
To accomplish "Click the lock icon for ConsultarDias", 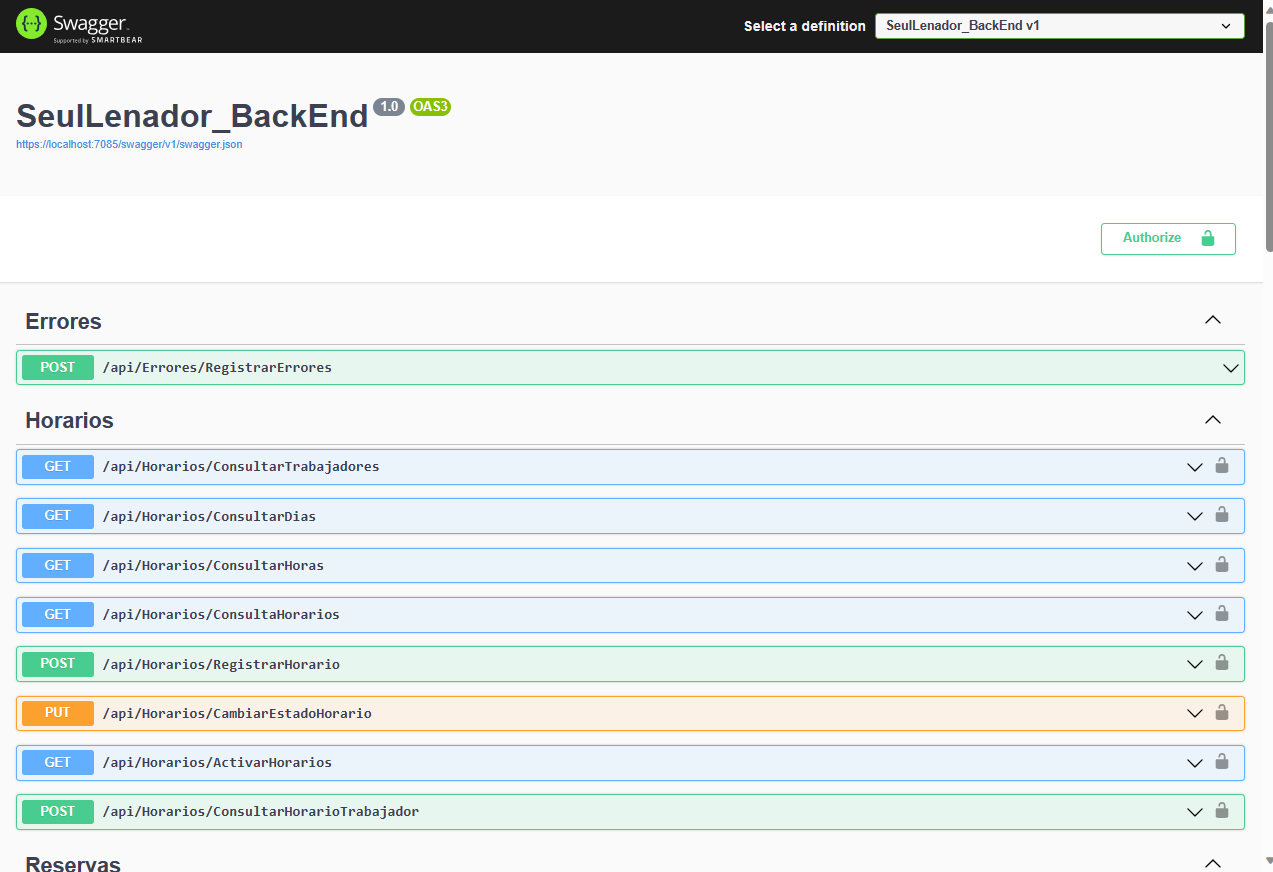I will pyautogui.click(x=1221, y=514).
